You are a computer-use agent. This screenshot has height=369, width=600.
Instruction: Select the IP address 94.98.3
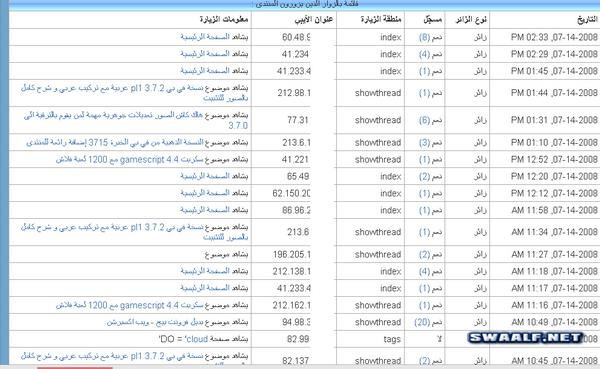pos(296,322)
